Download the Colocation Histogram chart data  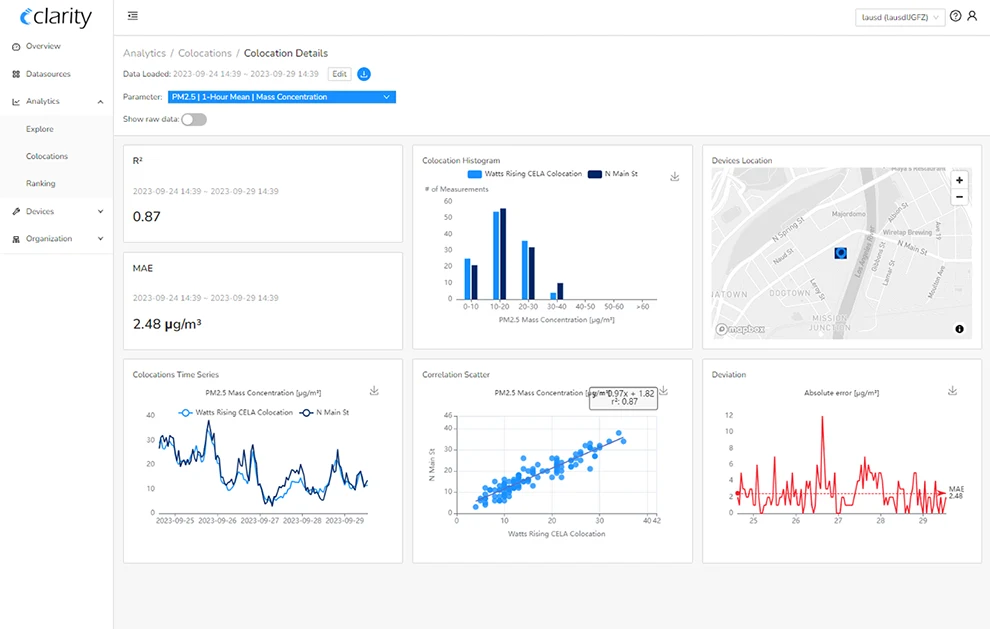pyautogui.click(x=674, y=176)
